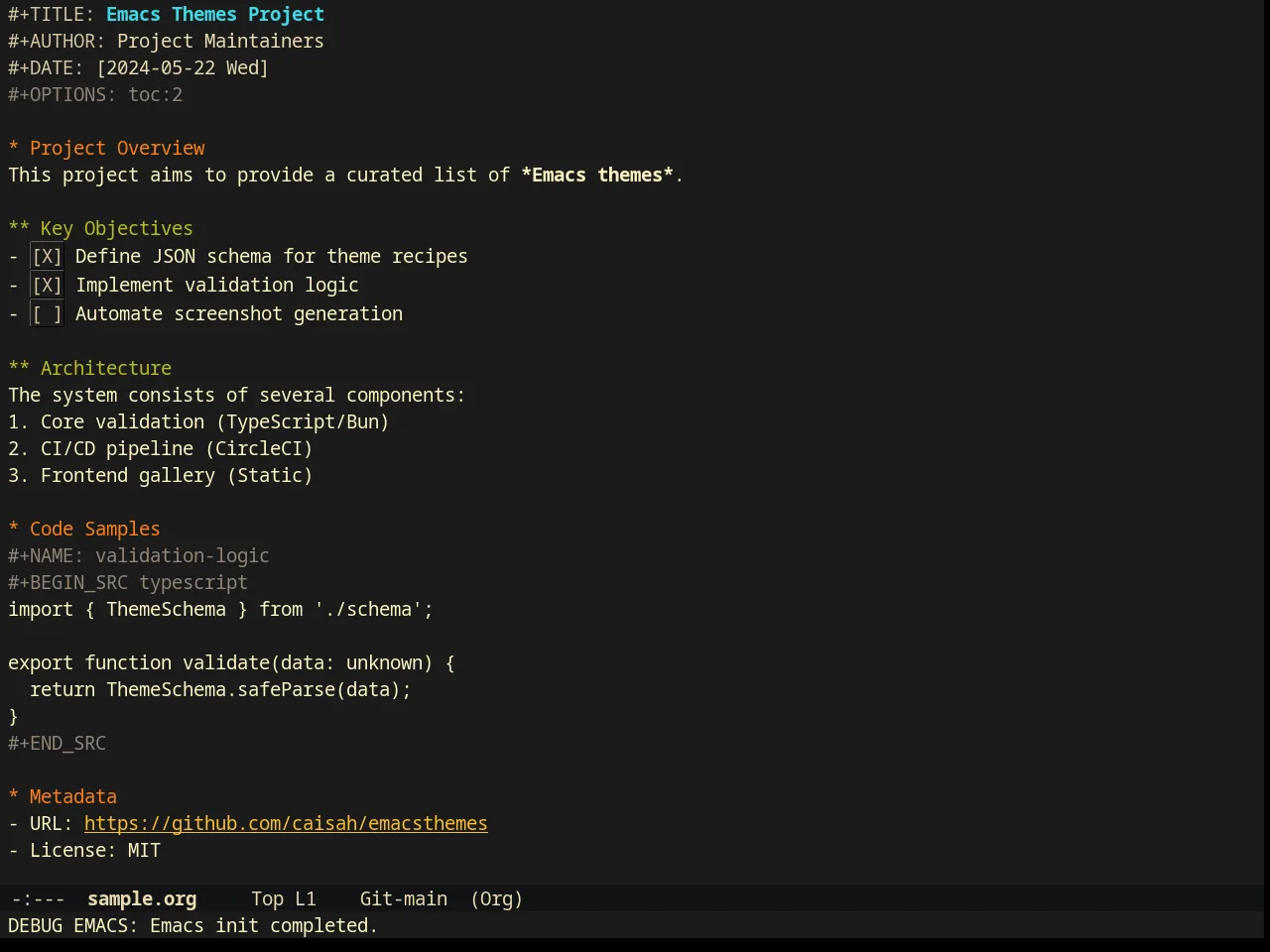1270x952 pixels.
Task: Click the Frontend gallery (Static) item
Action: 161,475
